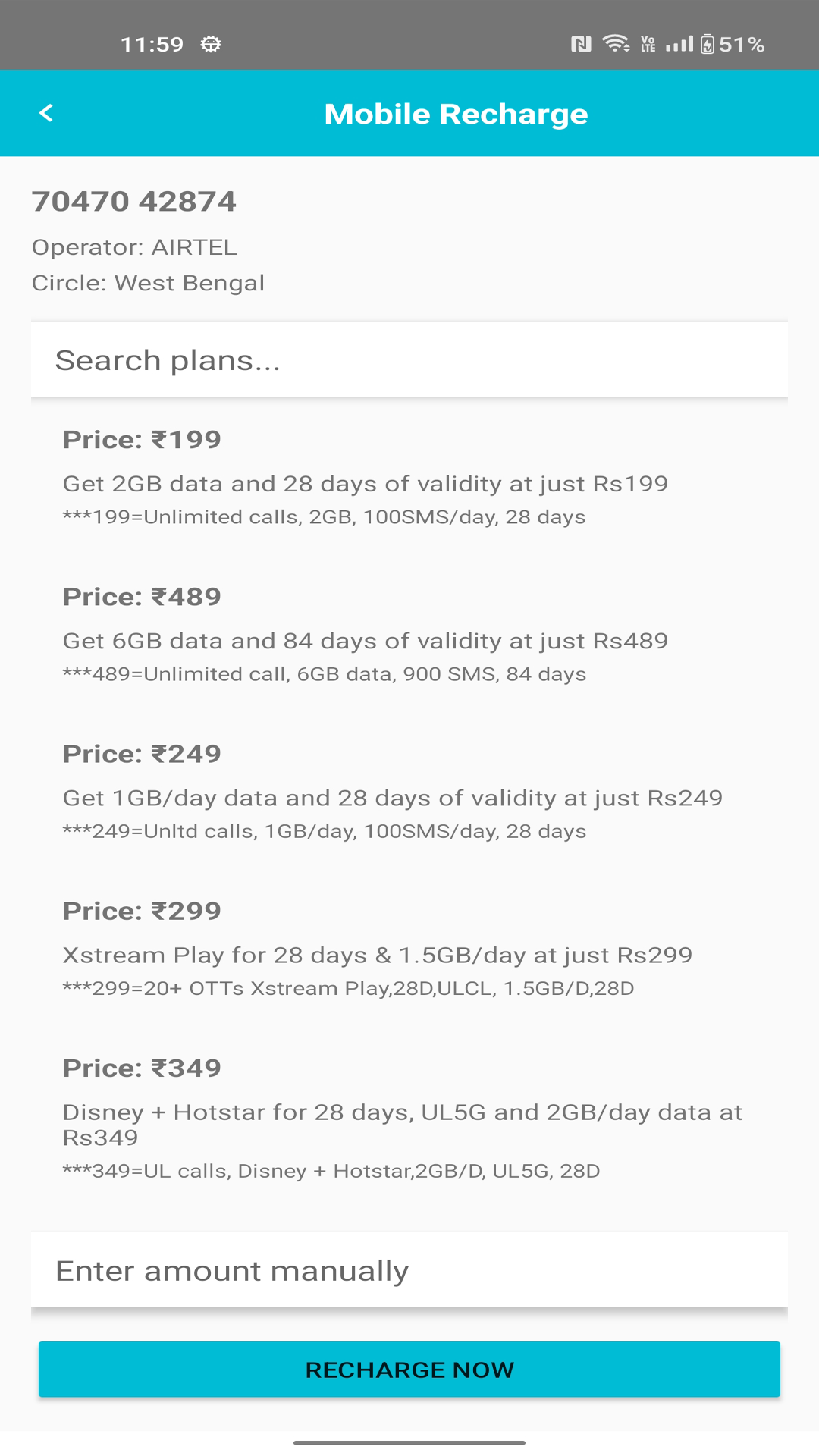Tap the Circle: West Bengal text

pyautogui.click(x=148, y=283)
